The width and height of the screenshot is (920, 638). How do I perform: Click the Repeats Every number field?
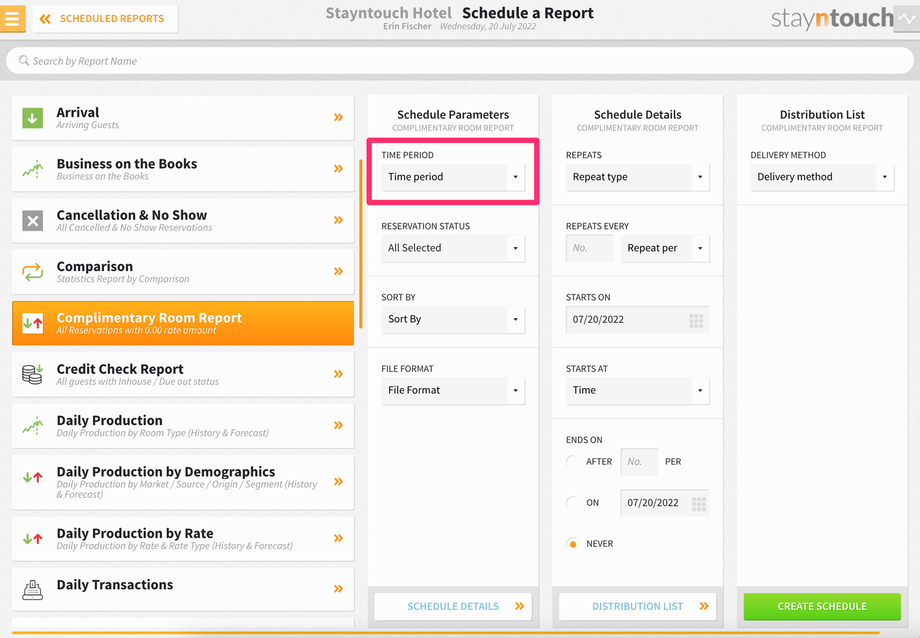[590, 248]
